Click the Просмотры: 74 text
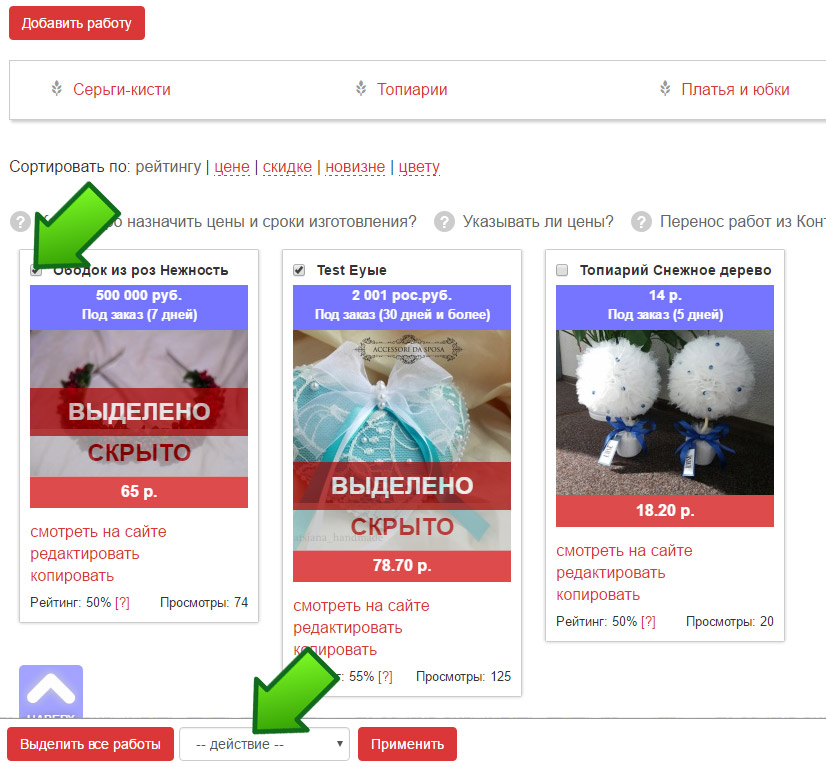The height and width of the screenshot is (767, 826). pyautogui.click(x=204, y=603)
